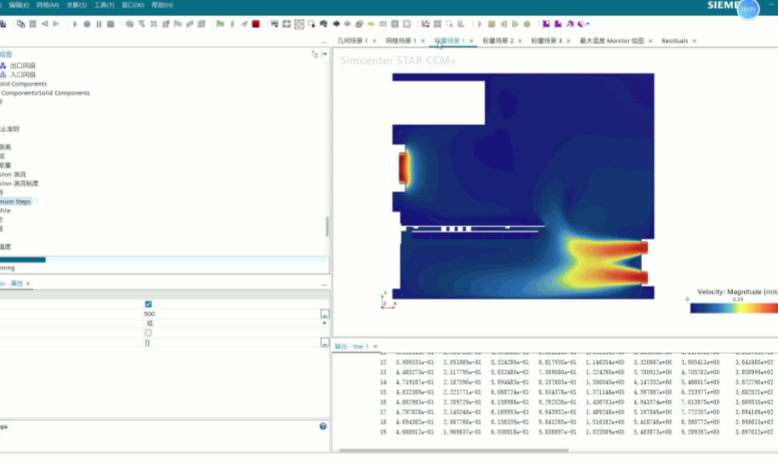778x464 pixels.
Task: Click the back triangle toolbar icon
Action: (45, 24)
